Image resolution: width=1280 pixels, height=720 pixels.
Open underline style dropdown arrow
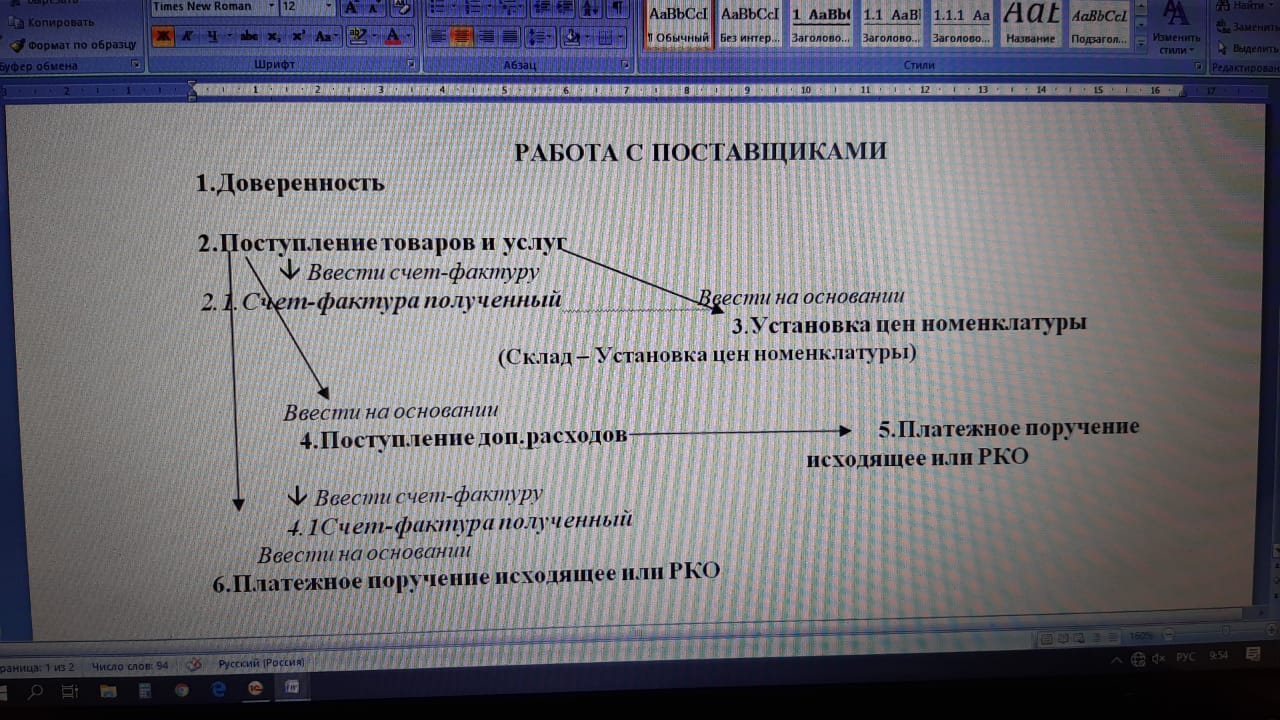coord(229,37)
